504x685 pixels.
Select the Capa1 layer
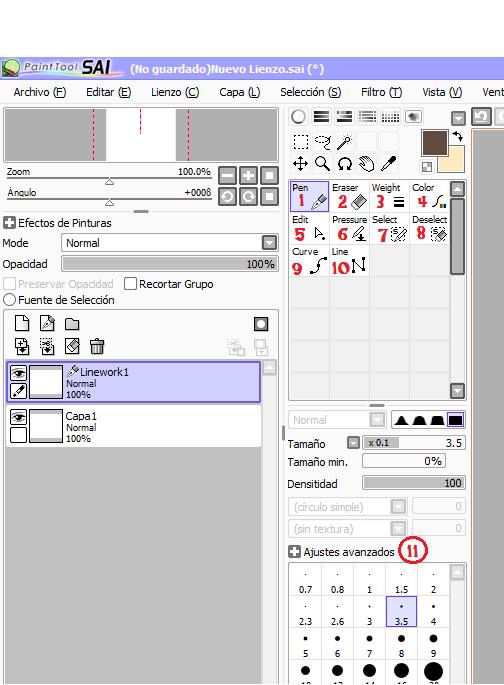pos(134,426)
